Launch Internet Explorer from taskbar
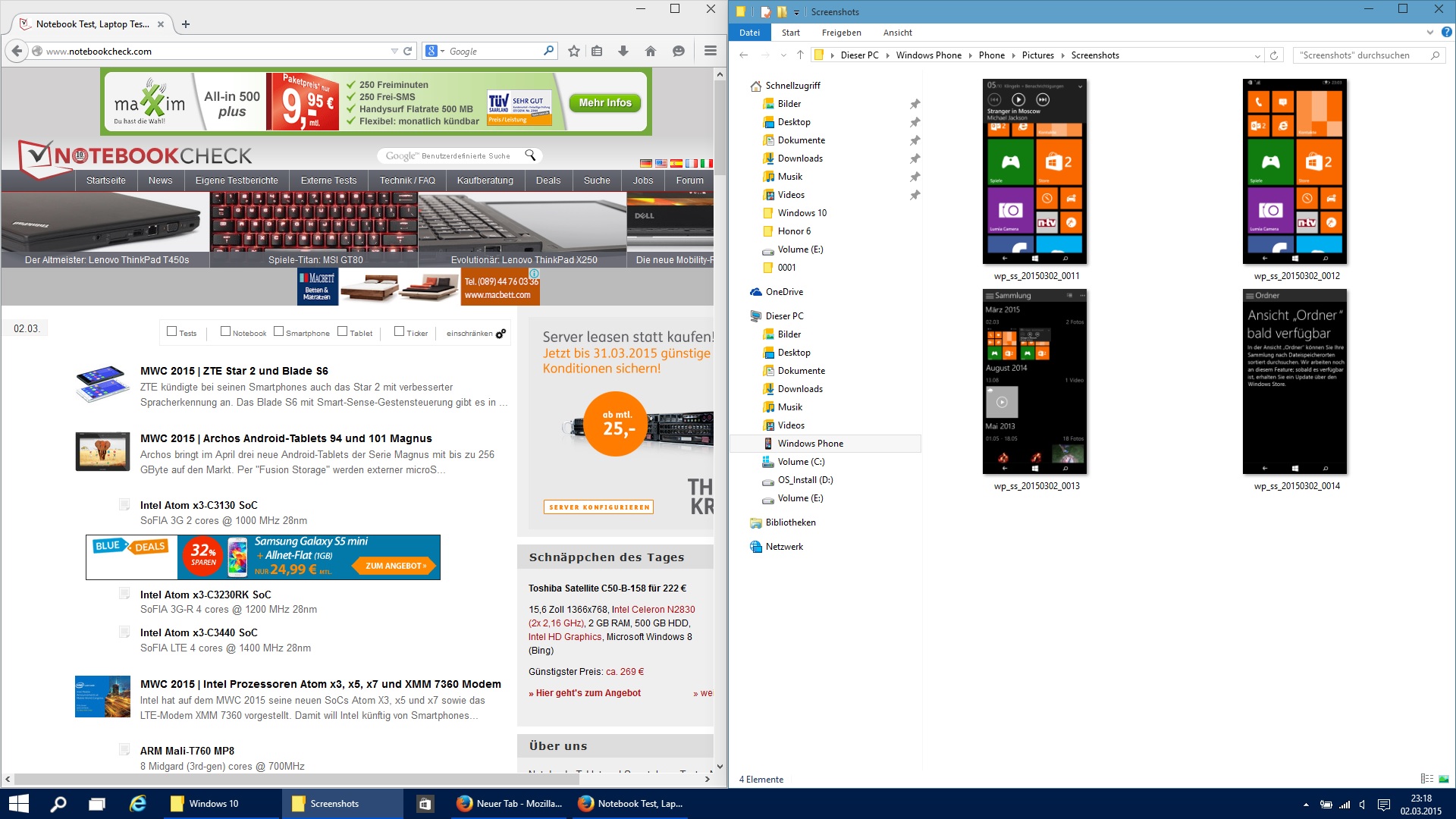Image resolution: width=1456 pixels, height=819 pixels. (x=138, y=803)
